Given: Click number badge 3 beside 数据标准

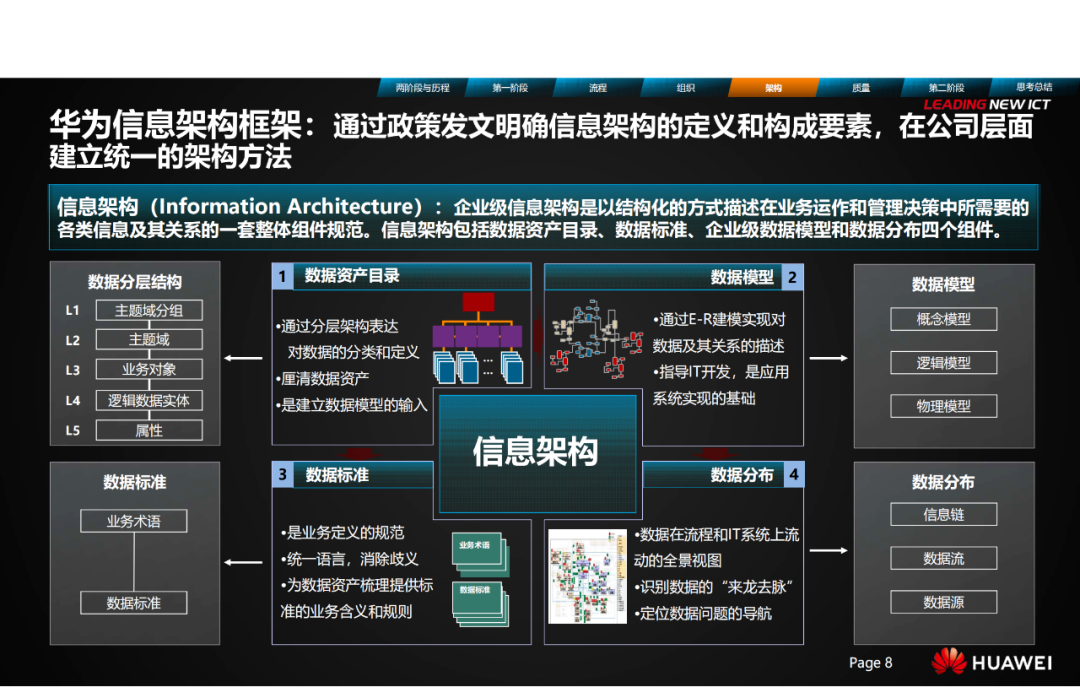Looking at the screenshot, I should click(283, 475).
